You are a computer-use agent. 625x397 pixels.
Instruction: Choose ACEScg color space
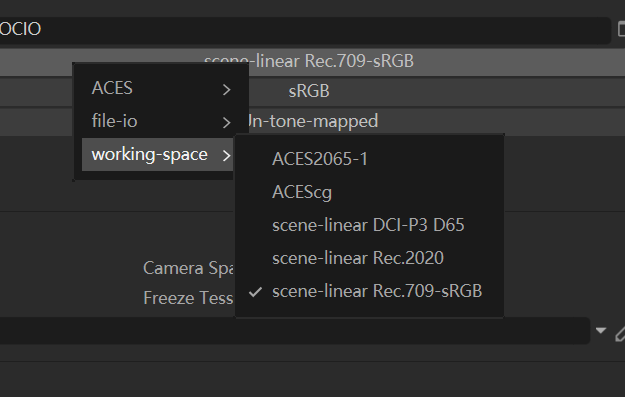(x=369, y=192)
